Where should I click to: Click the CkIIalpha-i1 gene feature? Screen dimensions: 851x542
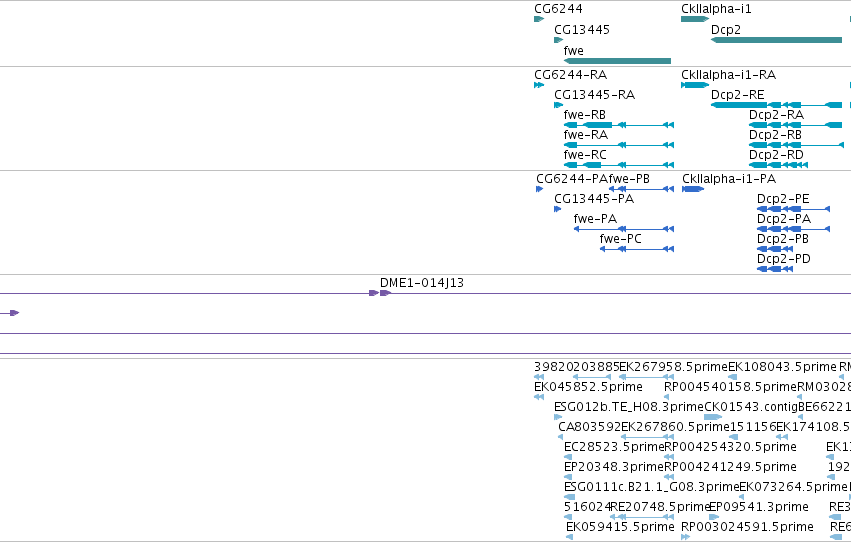[x=695, y=19]
